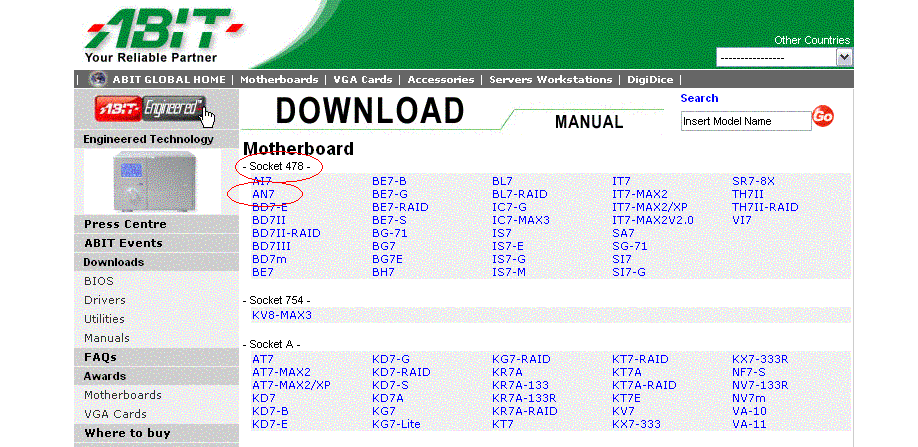Open the AN7 manual link

(x=264, y=194)
